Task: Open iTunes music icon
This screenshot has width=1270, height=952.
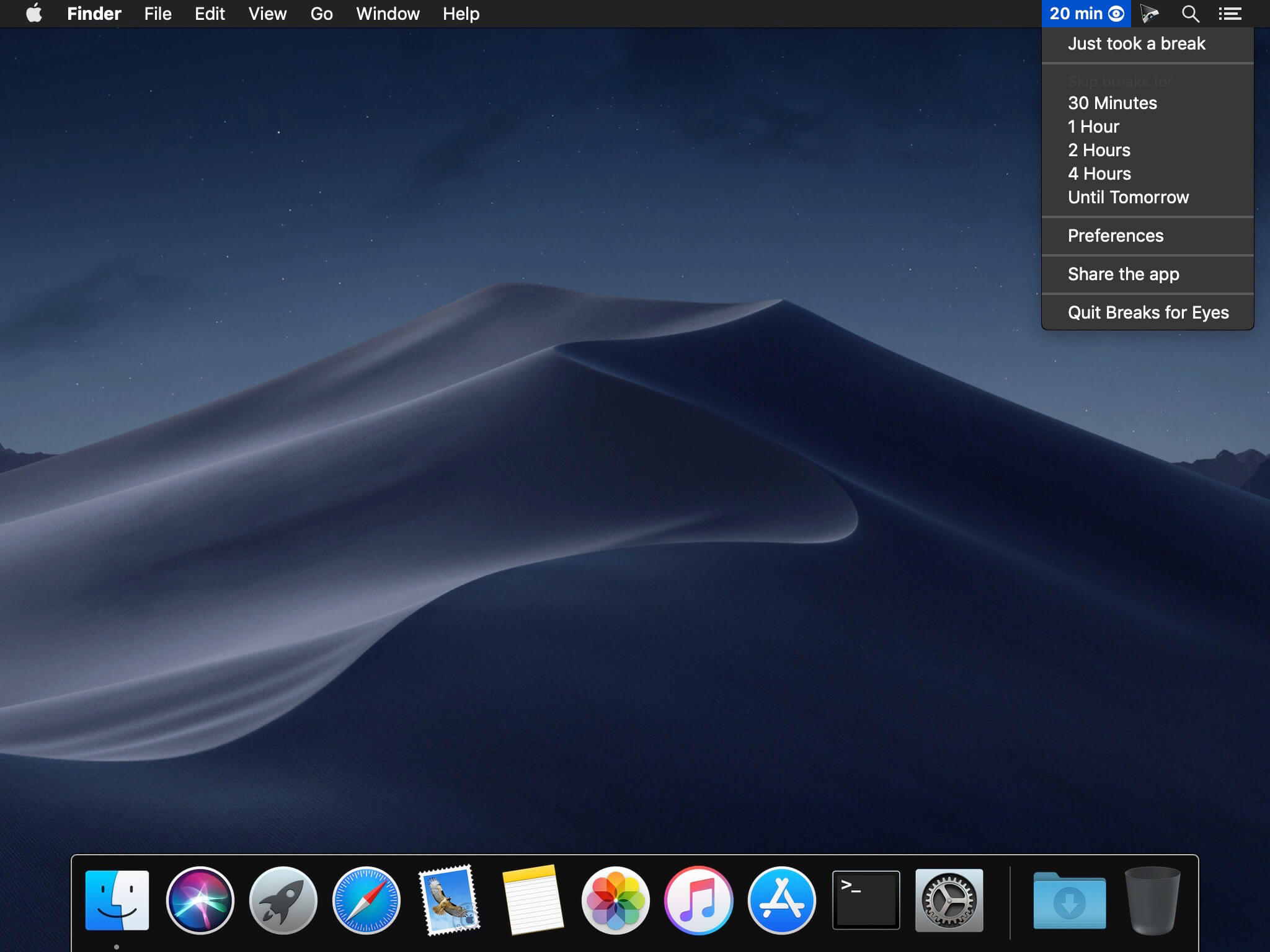Action: [699, 900]
